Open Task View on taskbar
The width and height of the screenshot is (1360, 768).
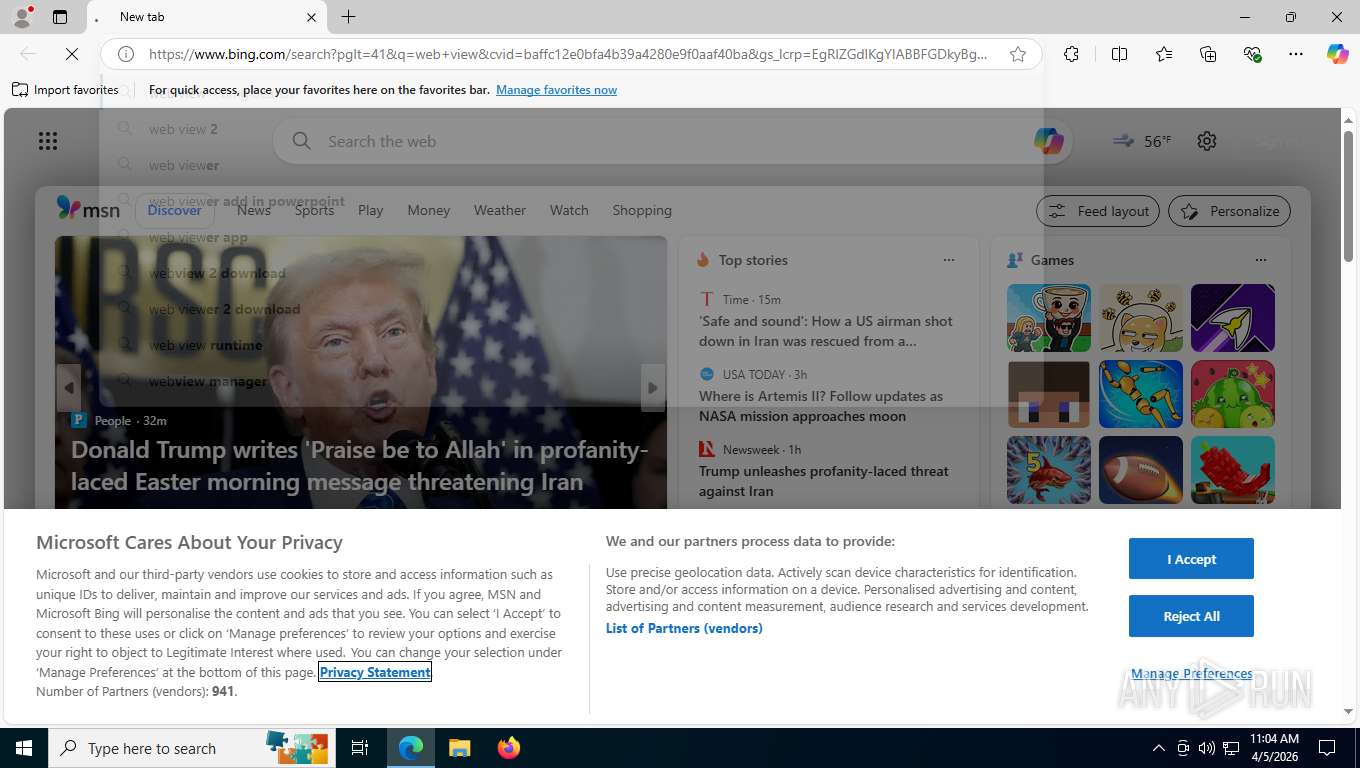point(360,748)
